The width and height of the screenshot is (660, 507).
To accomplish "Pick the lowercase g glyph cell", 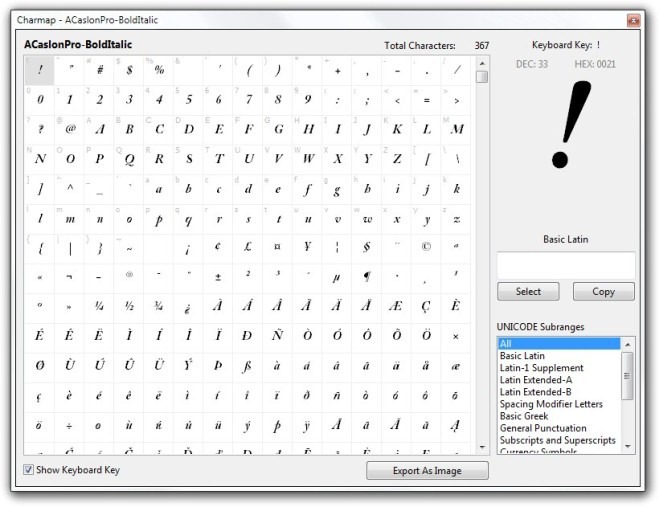I will point(338,189).
